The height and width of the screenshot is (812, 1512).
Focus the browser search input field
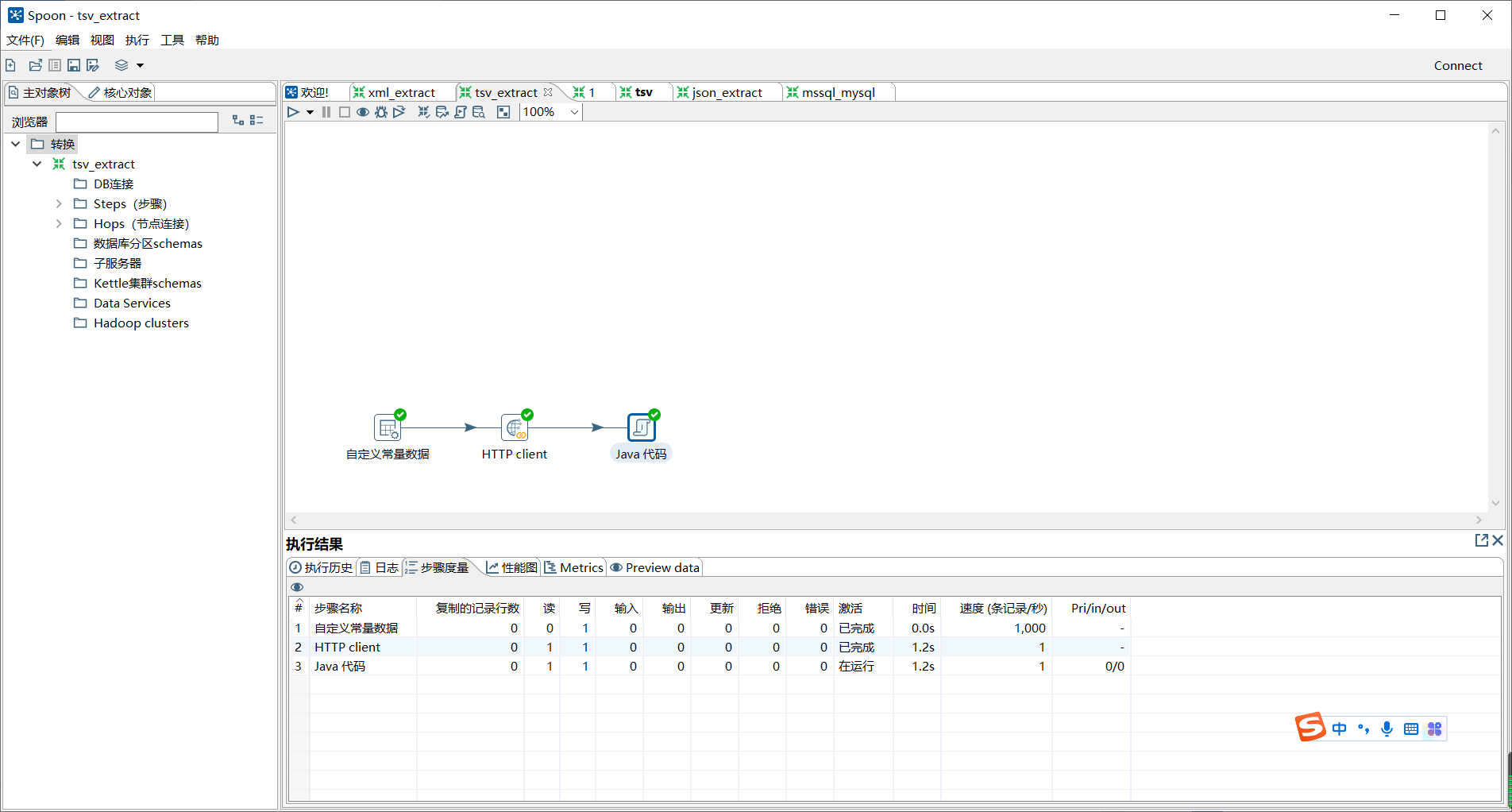(x=137, y=122)
